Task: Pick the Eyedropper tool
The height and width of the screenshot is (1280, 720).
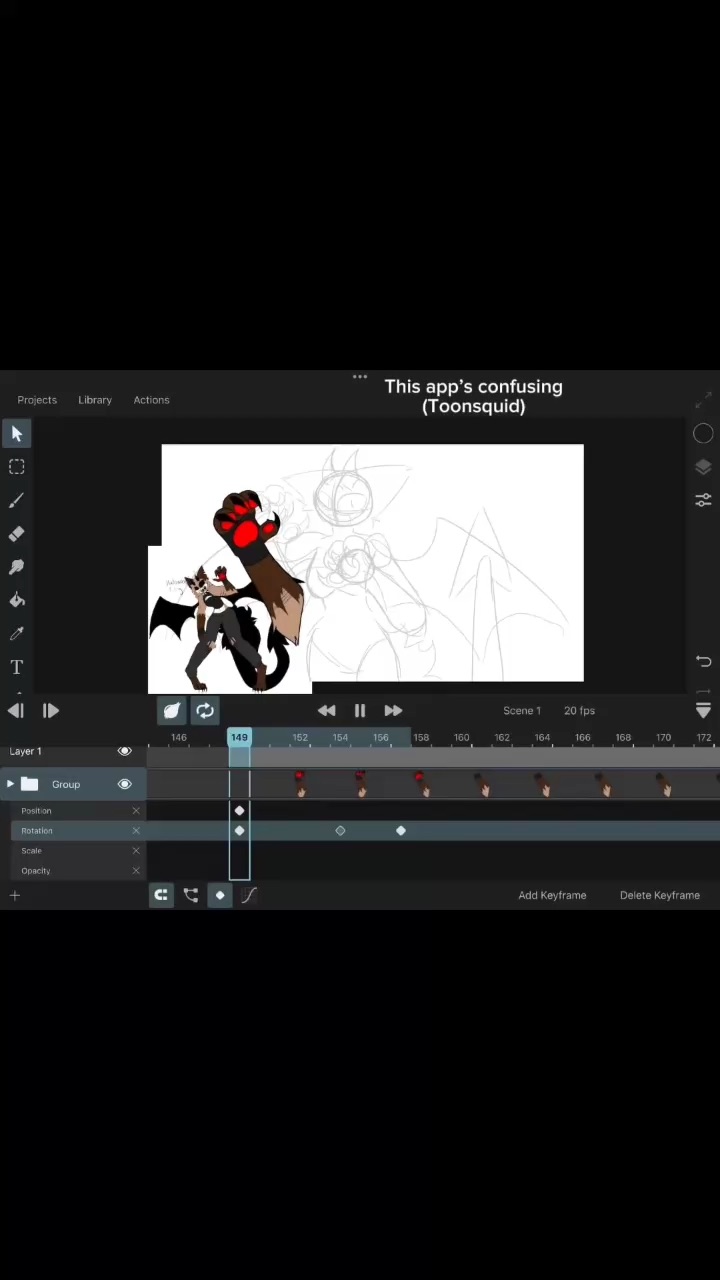Action: coord(17,633)
